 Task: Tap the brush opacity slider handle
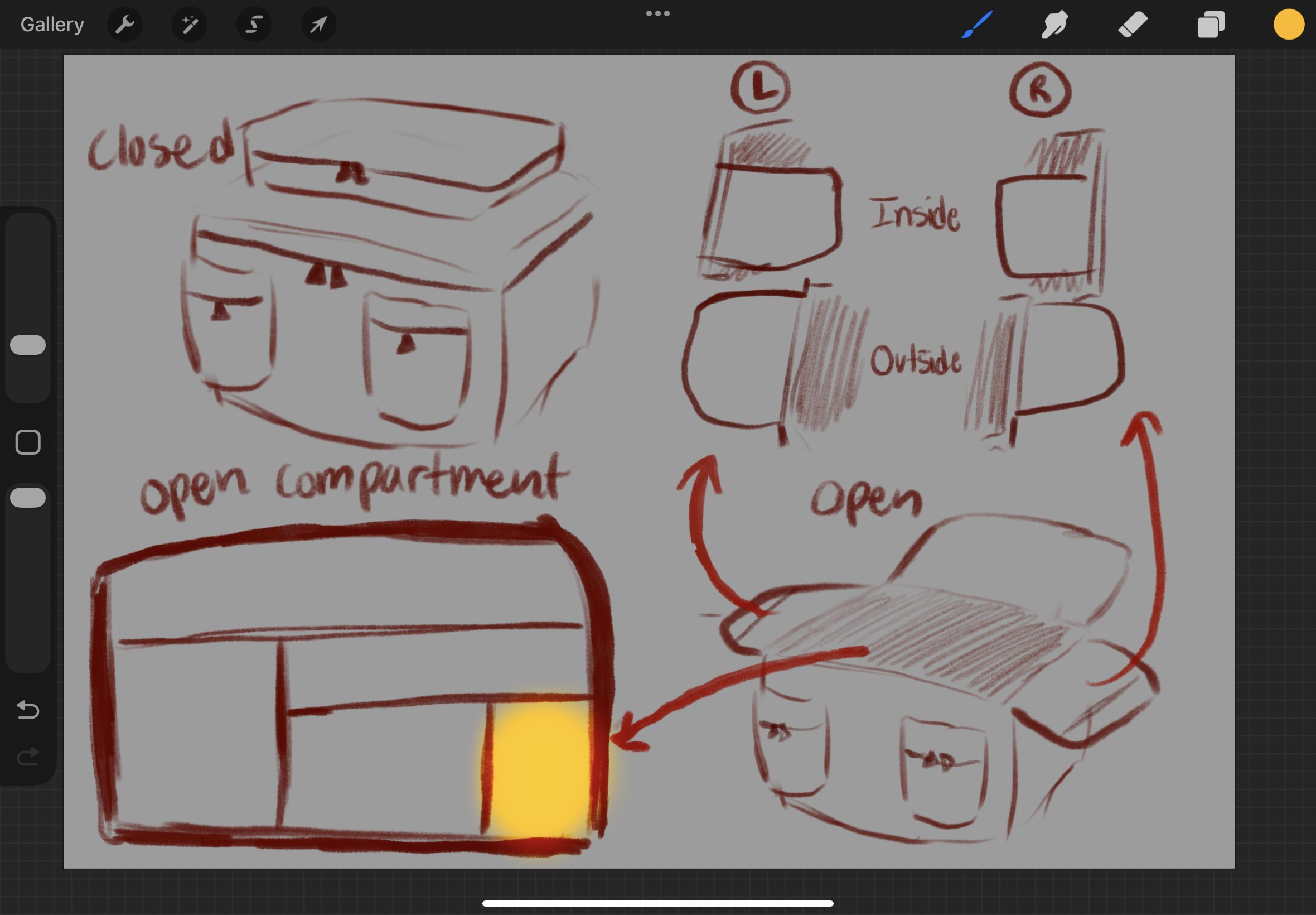coord(28,498)
